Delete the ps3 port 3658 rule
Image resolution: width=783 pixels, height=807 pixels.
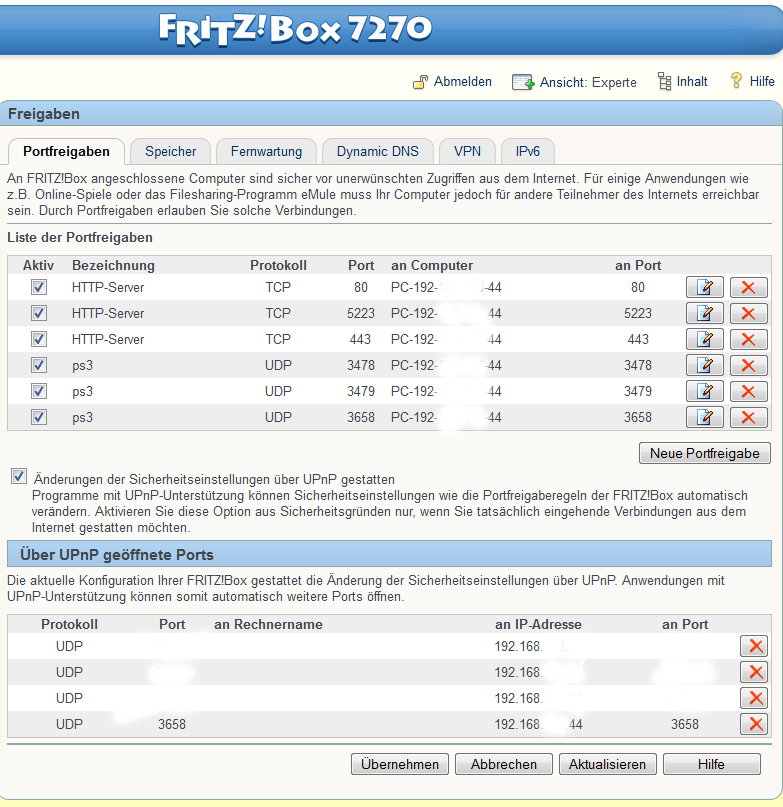(749, 417)
